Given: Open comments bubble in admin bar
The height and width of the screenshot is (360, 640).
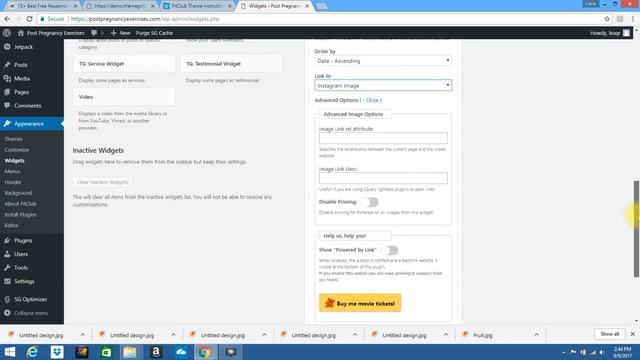Looking at the screenshot, I should [94, 33].
